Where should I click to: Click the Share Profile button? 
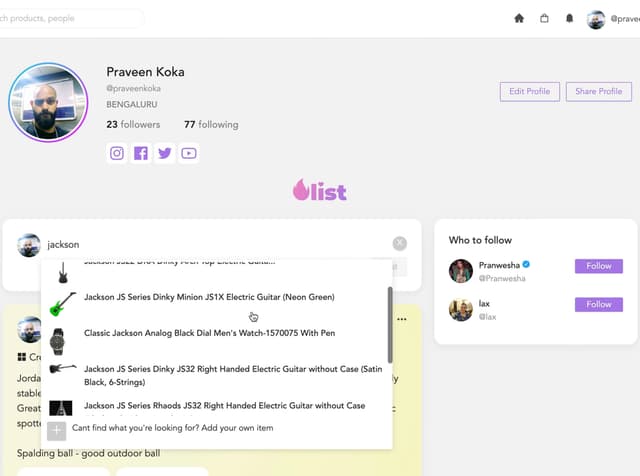tap(597, 91)
